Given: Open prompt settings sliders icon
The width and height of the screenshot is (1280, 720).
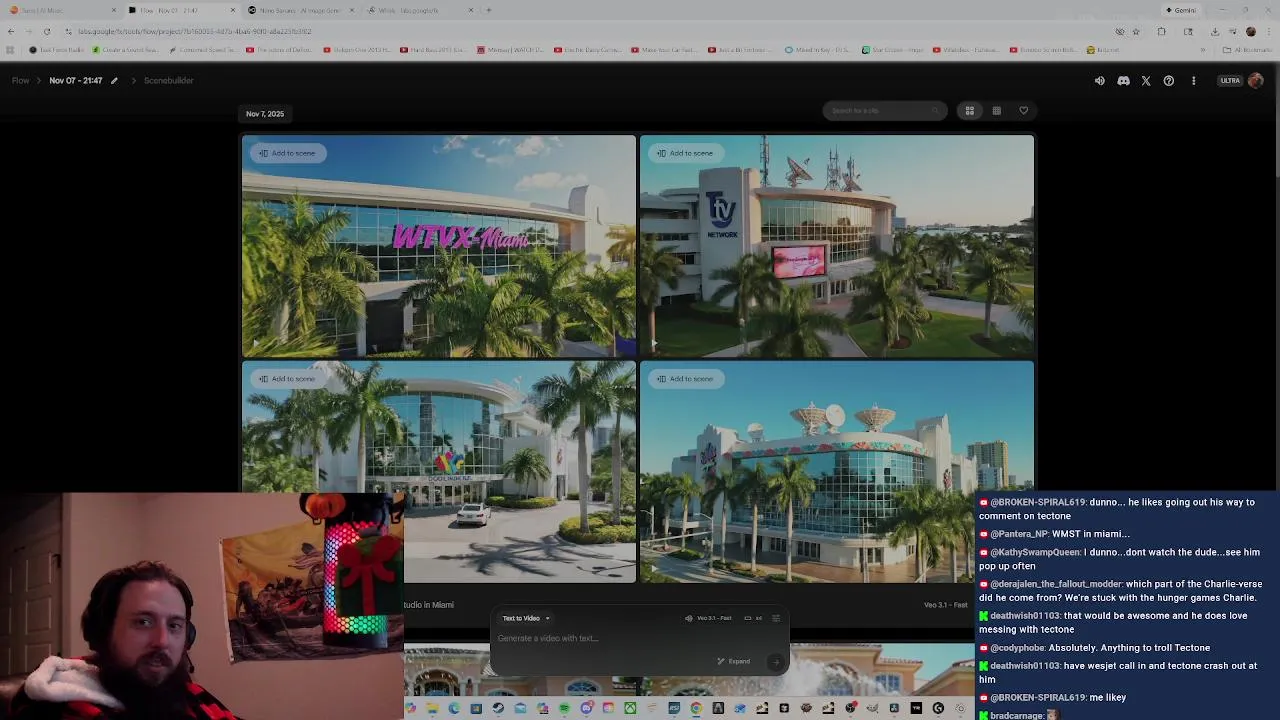Looking at the screenshot, I should pos(776,618).
